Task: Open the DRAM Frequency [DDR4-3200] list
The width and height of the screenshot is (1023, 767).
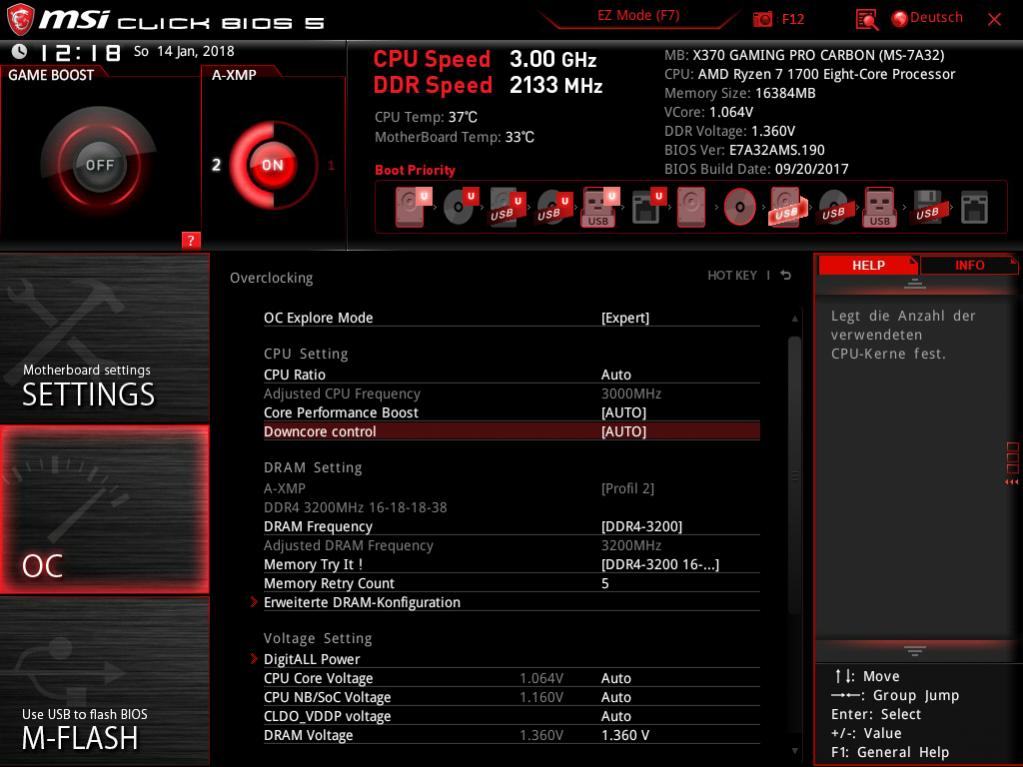Action: point(512,526)
